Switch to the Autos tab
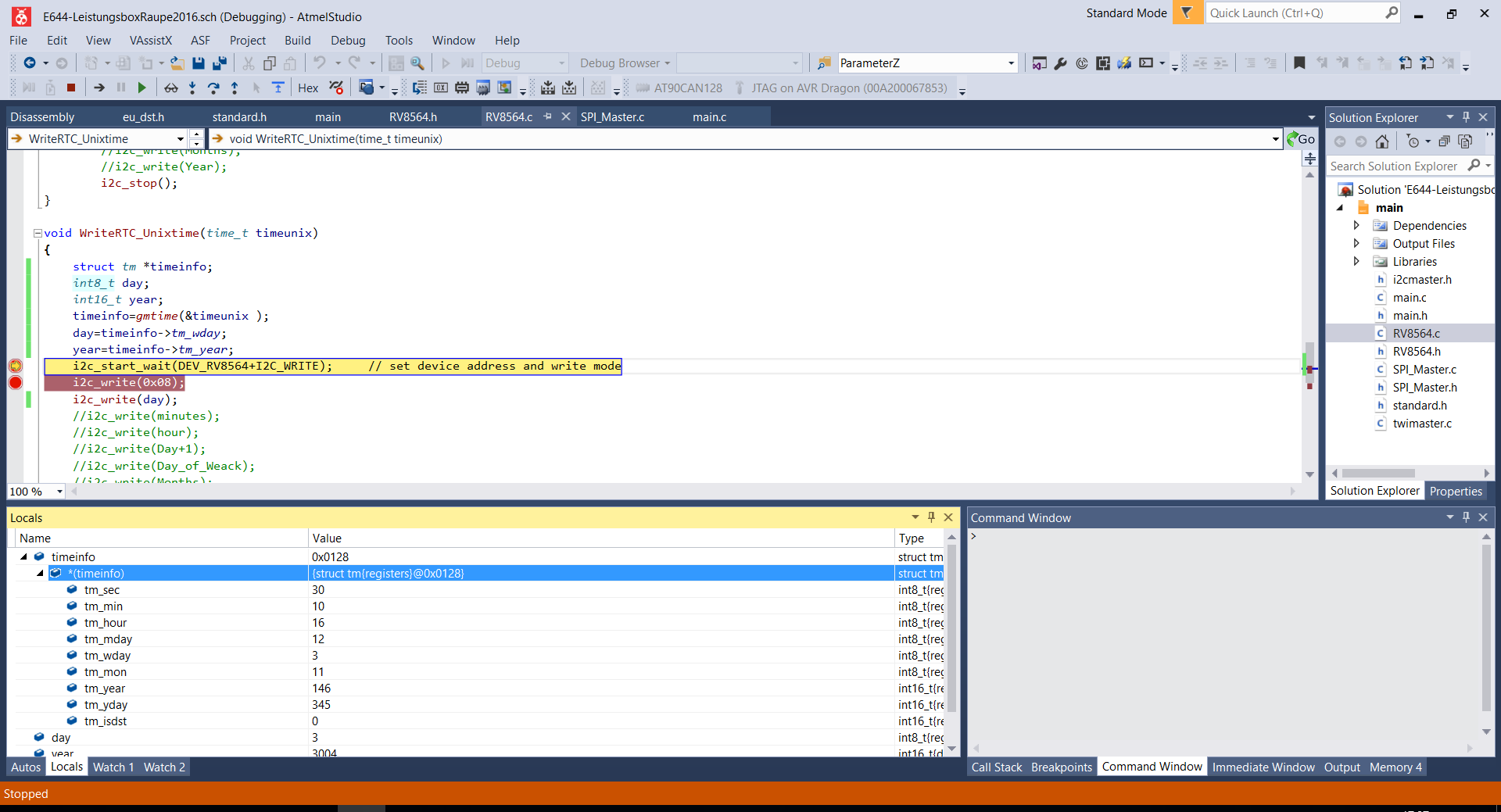Image resolution: width=1501 pixels, height=812 pixels. 26,767
